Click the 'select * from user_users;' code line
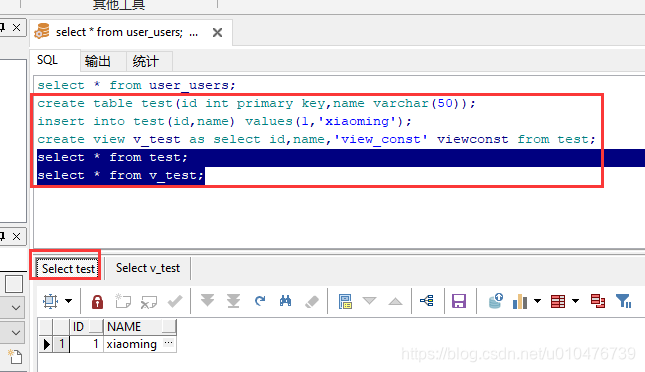Image resolution: width=645 pixels, height=372 pixels. pos(136,85)
